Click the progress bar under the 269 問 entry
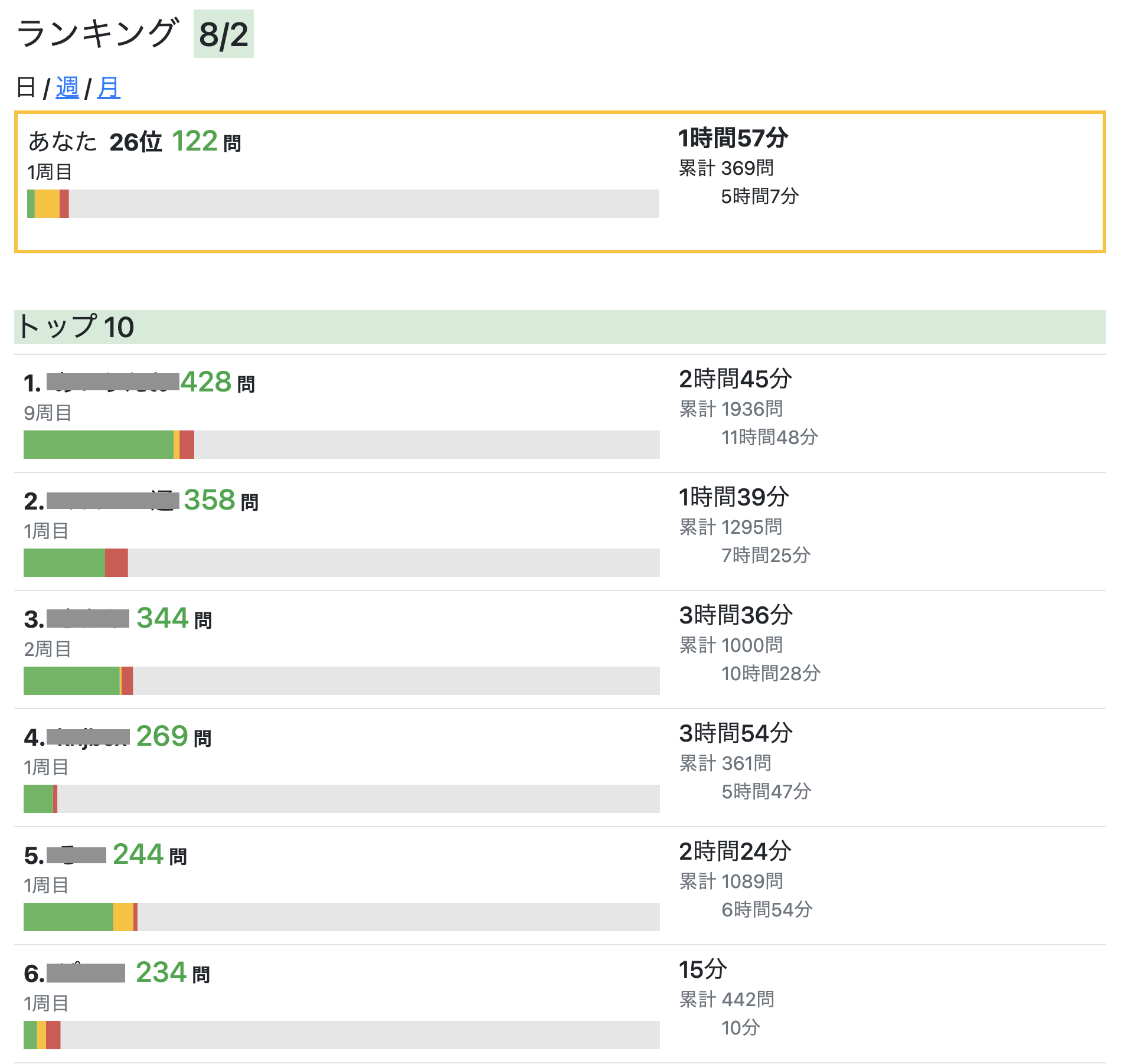The image size is (1131, 1064). tap(341, 799)
